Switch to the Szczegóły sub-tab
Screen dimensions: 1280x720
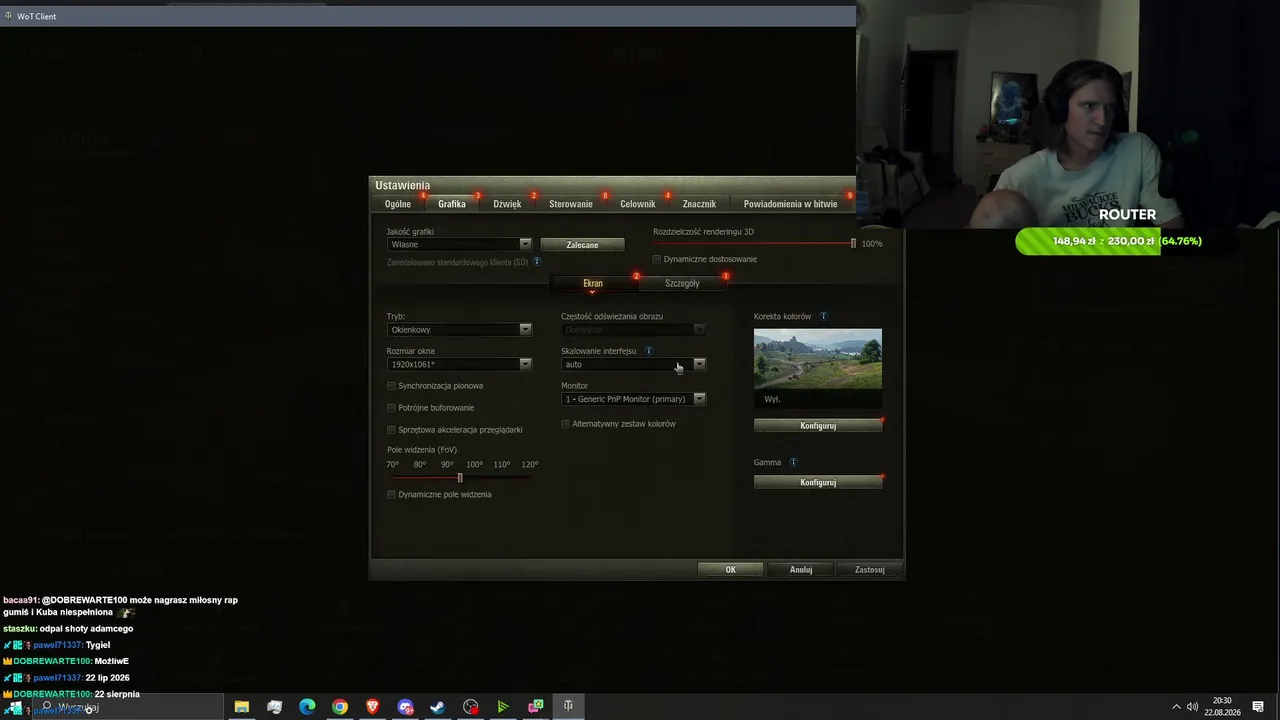[682, 284]
